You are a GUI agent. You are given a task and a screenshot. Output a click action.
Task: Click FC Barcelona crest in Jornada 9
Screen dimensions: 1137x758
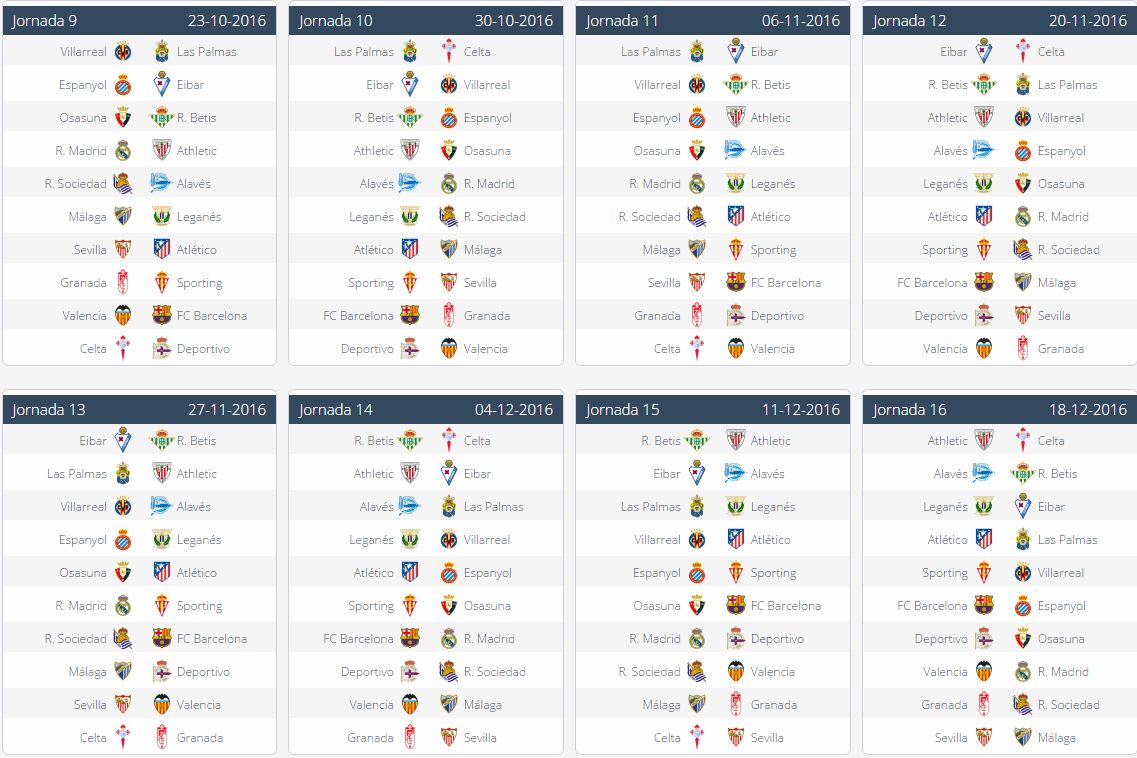coord(162,315)
